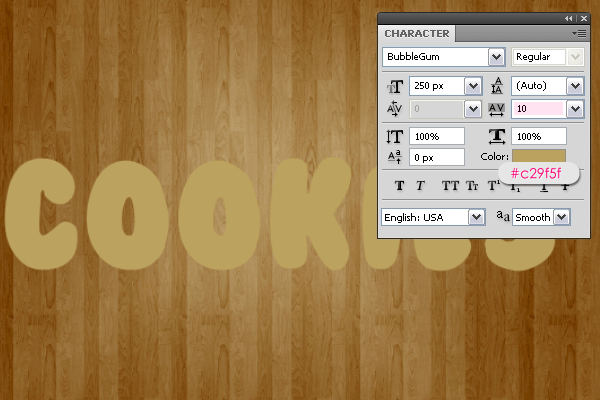
Task: Click the vertical scale icon
Action: tap(395, 137)
